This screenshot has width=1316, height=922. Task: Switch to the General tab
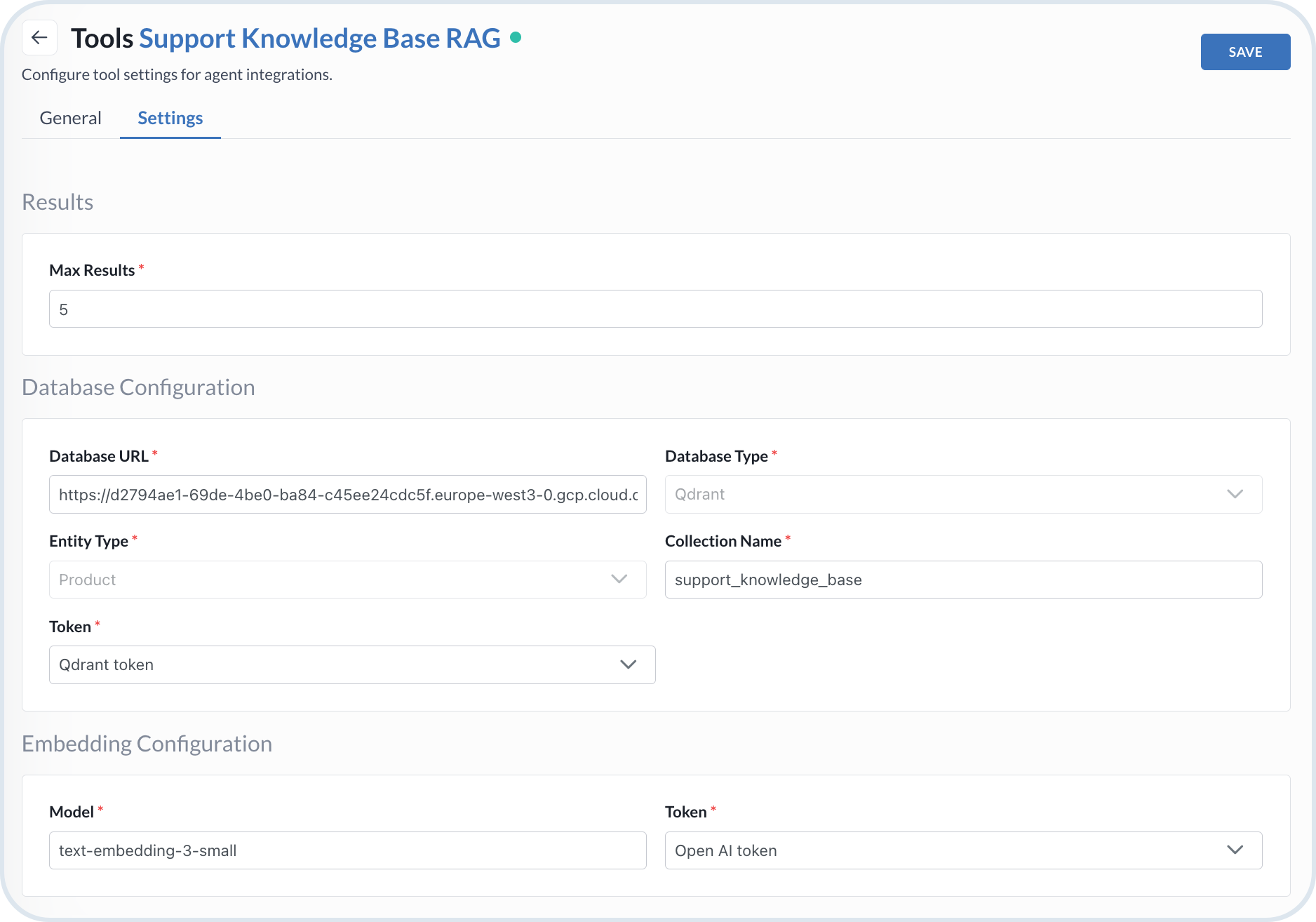coord(70,118)
